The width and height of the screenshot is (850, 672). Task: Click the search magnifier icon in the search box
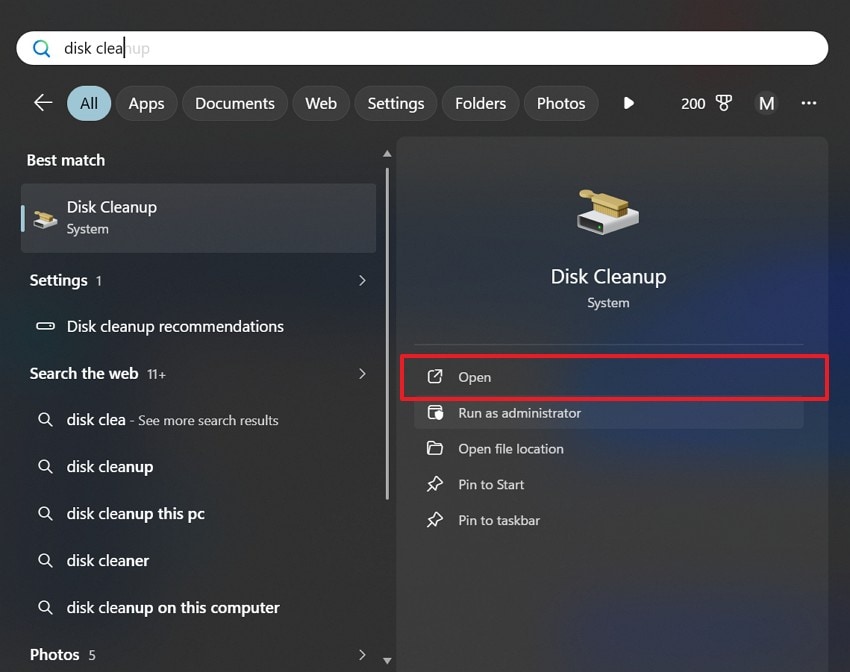coord(40,48)
